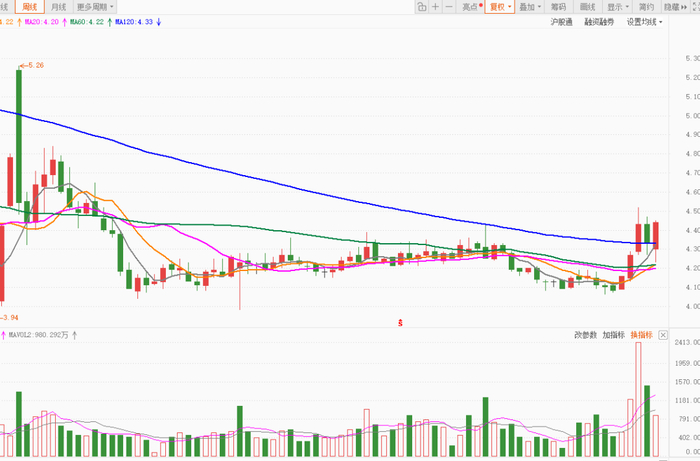Click the red event marker below chart
Image resolution: width=700 pixels, height=461 pixels.
400,323
